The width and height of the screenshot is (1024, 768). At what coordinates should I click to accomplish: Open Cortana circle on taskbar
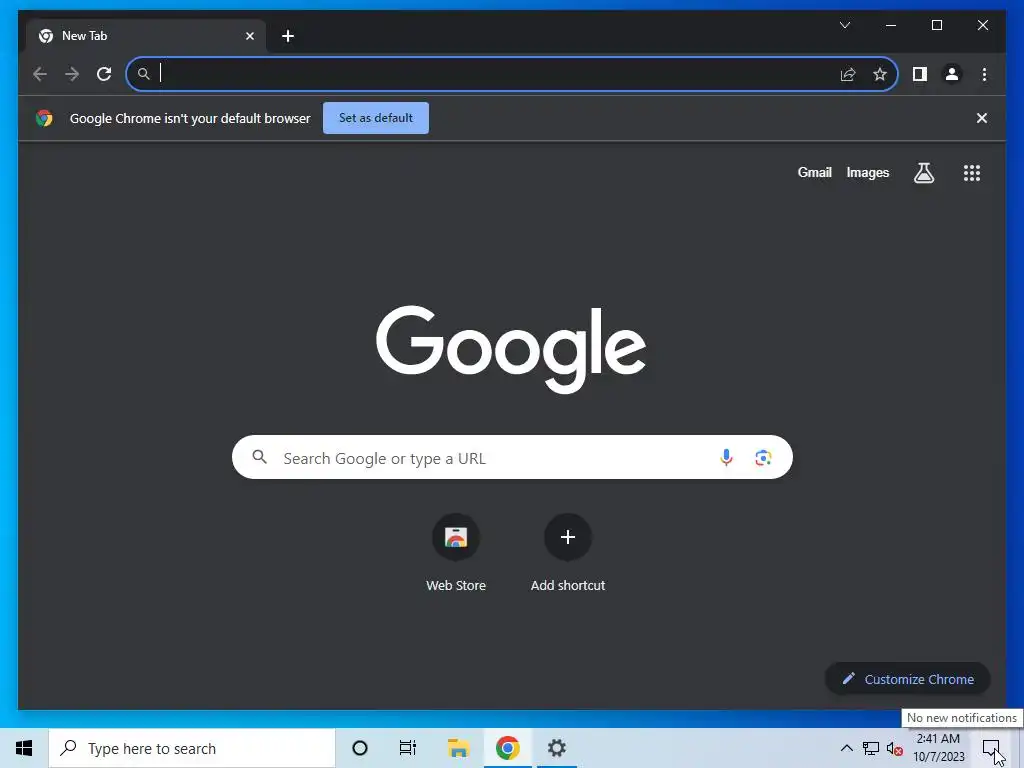[360, 748]
